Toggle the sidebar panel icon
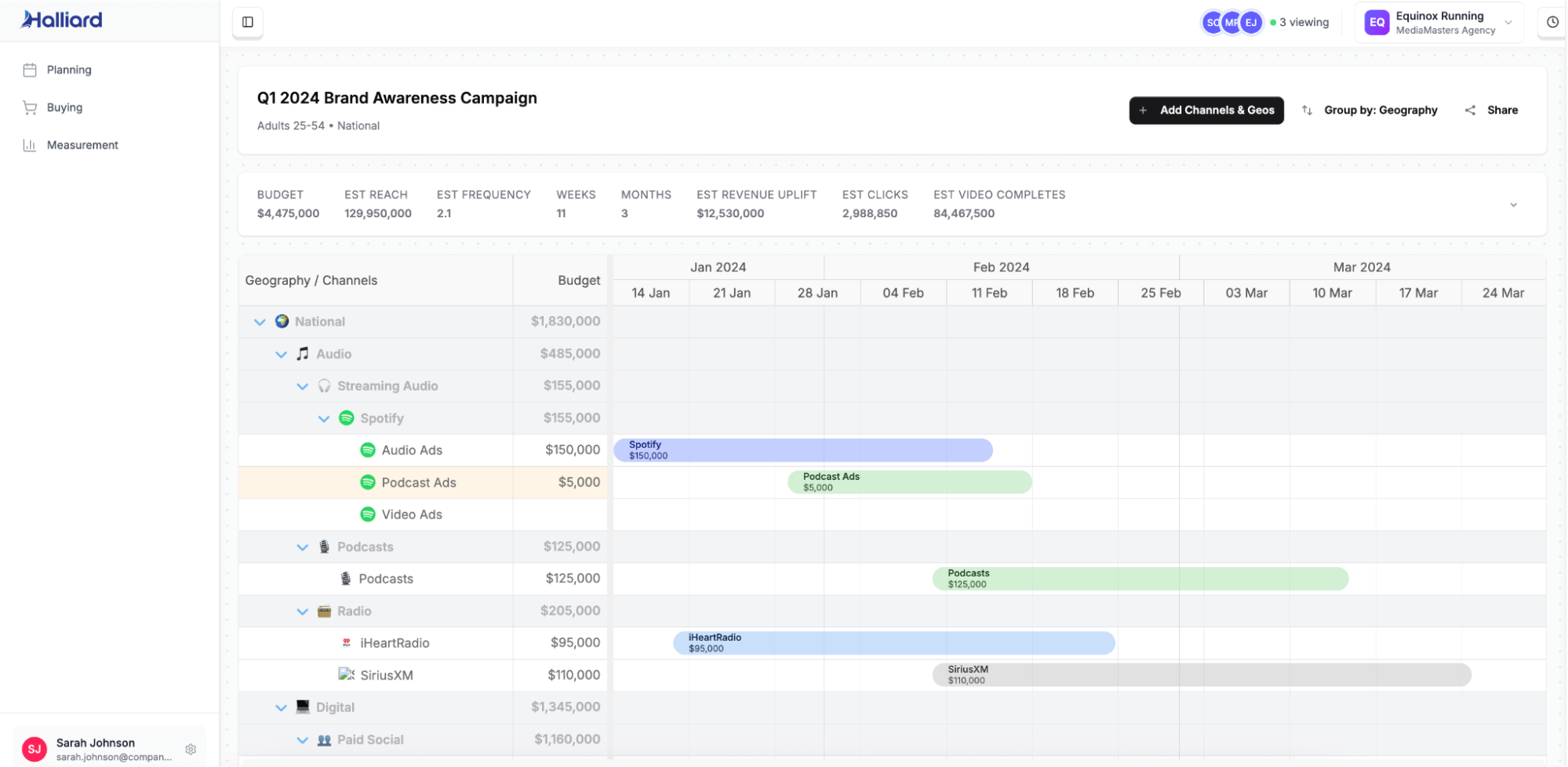Viewport: 1568px width, 767px height. click(x=248, y=22)
